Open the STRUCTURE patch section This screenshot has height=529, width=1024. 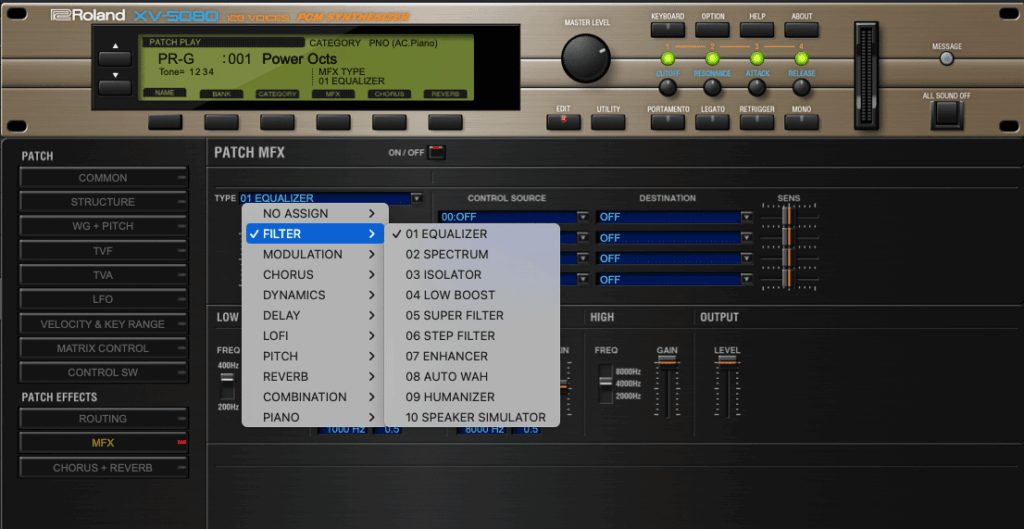(x=103, y=202)
